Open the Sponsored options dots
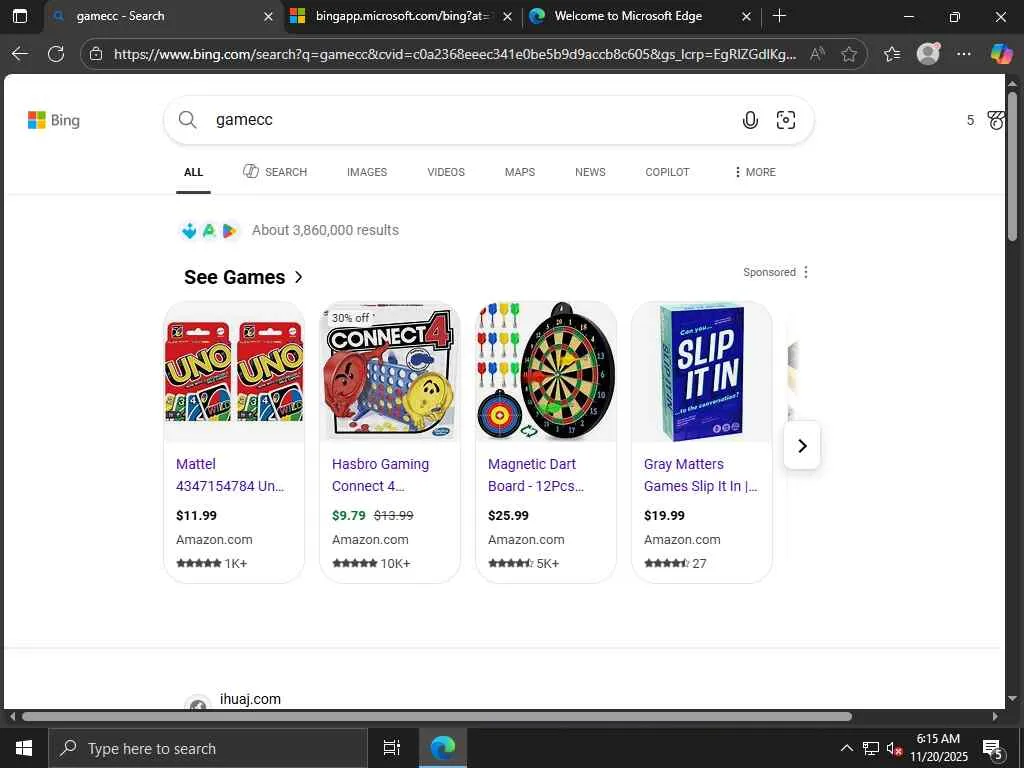1024x768 pixels. 806,272
